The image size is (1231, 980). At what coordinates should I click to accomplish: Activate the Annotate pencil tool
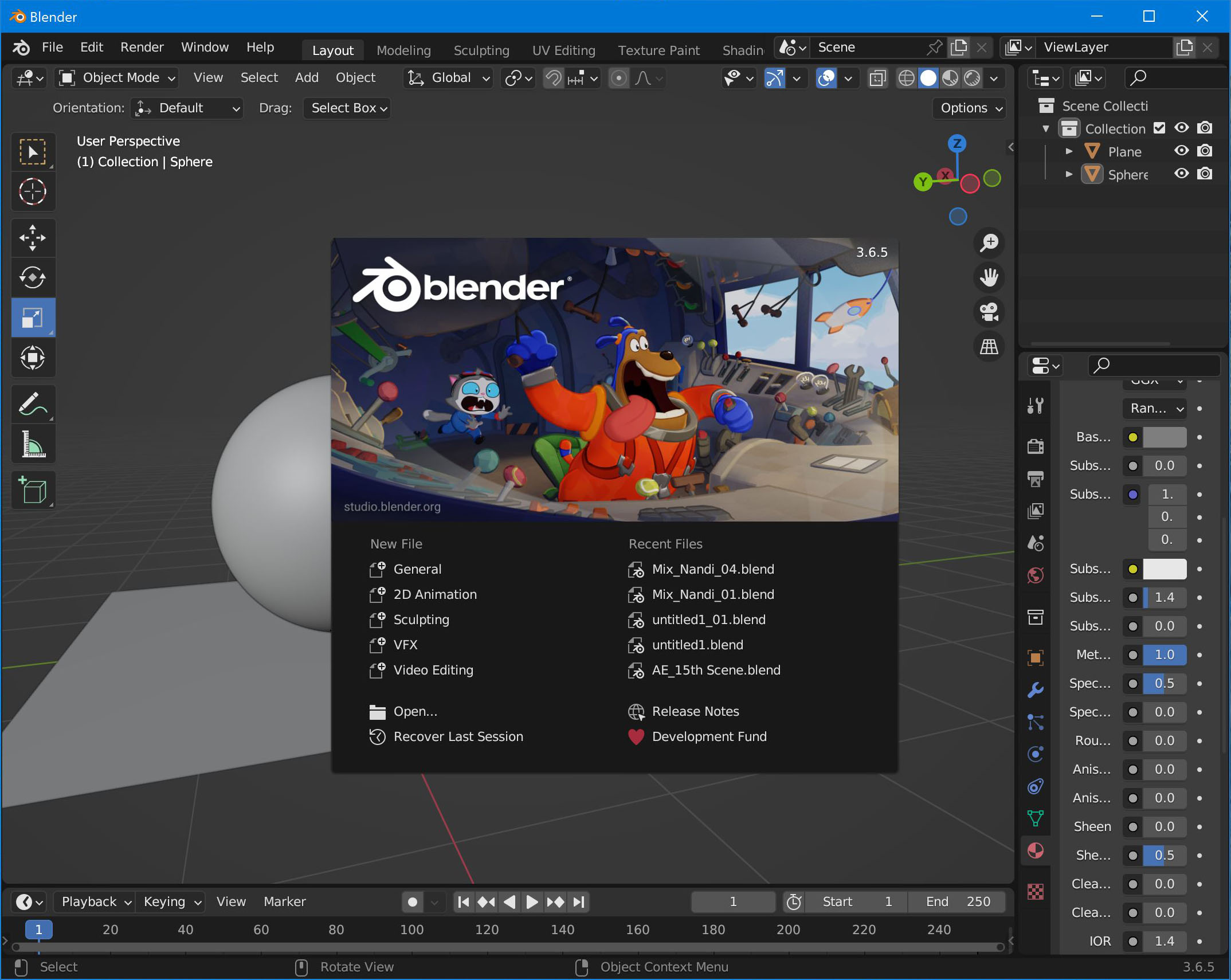(33, 403)
